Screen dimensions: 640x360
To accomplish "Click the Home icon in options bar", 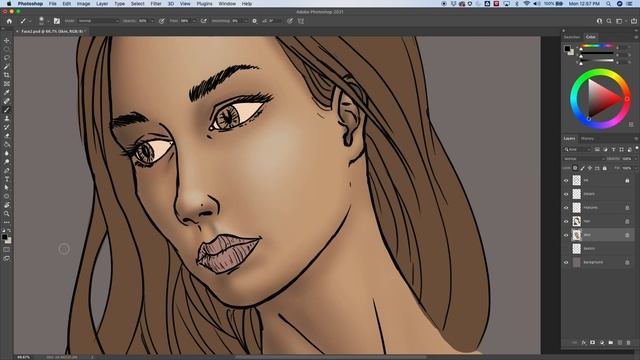I will (9, 21).
